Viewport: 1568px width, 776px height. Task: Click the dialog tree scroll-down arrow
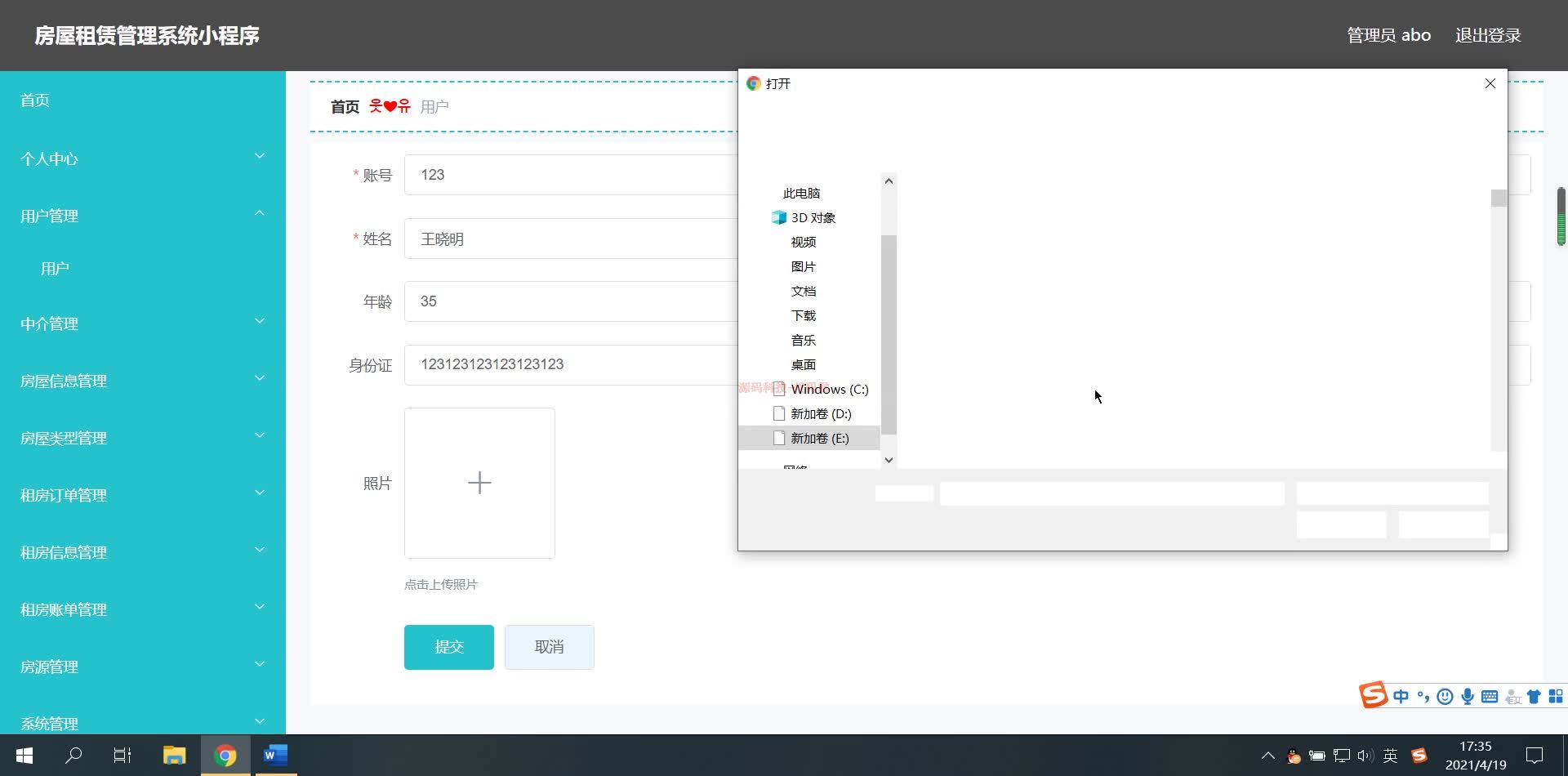pyautogui.click(x=889, y=460)
